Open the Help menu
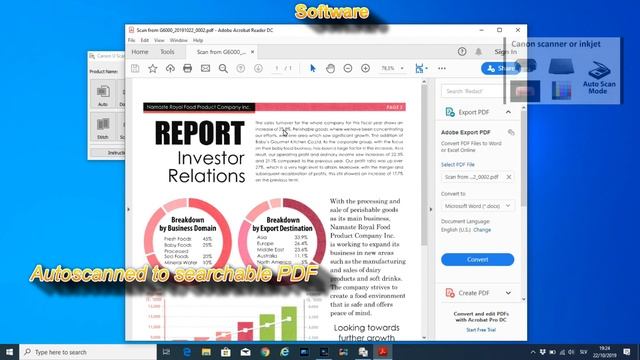 point(198,40)
